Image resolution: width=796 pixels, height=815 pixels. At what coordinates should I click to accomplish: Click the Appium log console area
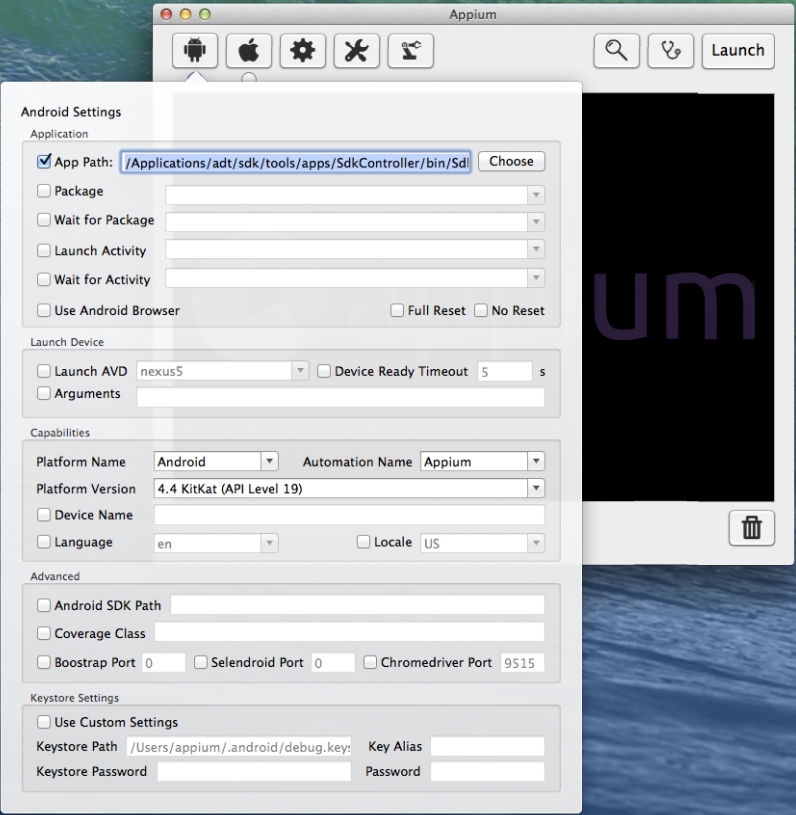point(678,297)
